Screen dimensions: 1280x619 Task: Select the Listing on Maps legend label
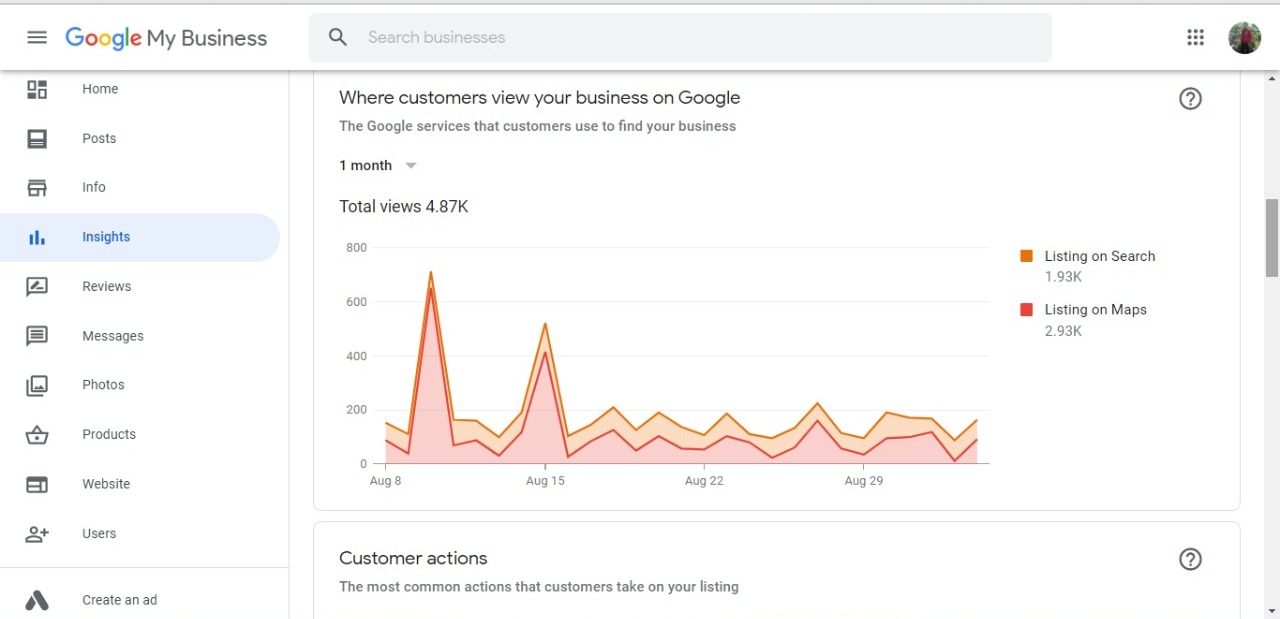click(1096, 310)
